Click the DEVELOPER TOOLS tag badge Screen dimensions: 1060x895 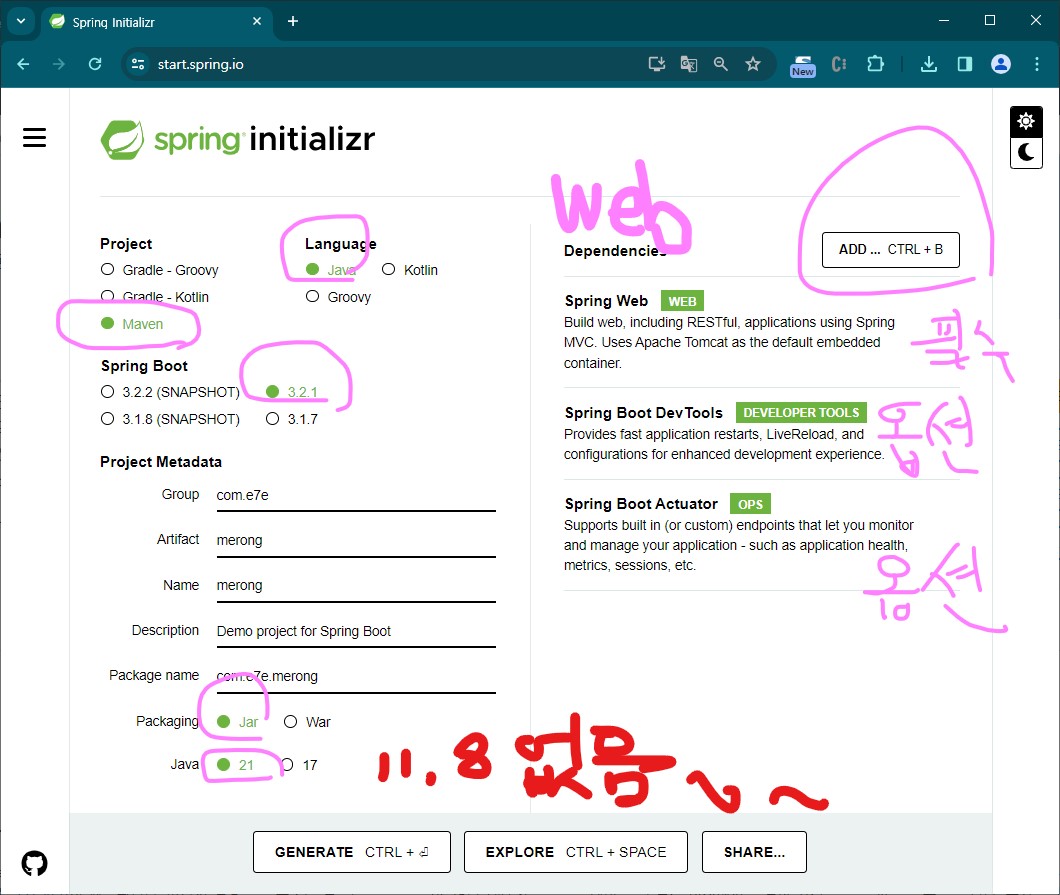(x=801, y=412)
